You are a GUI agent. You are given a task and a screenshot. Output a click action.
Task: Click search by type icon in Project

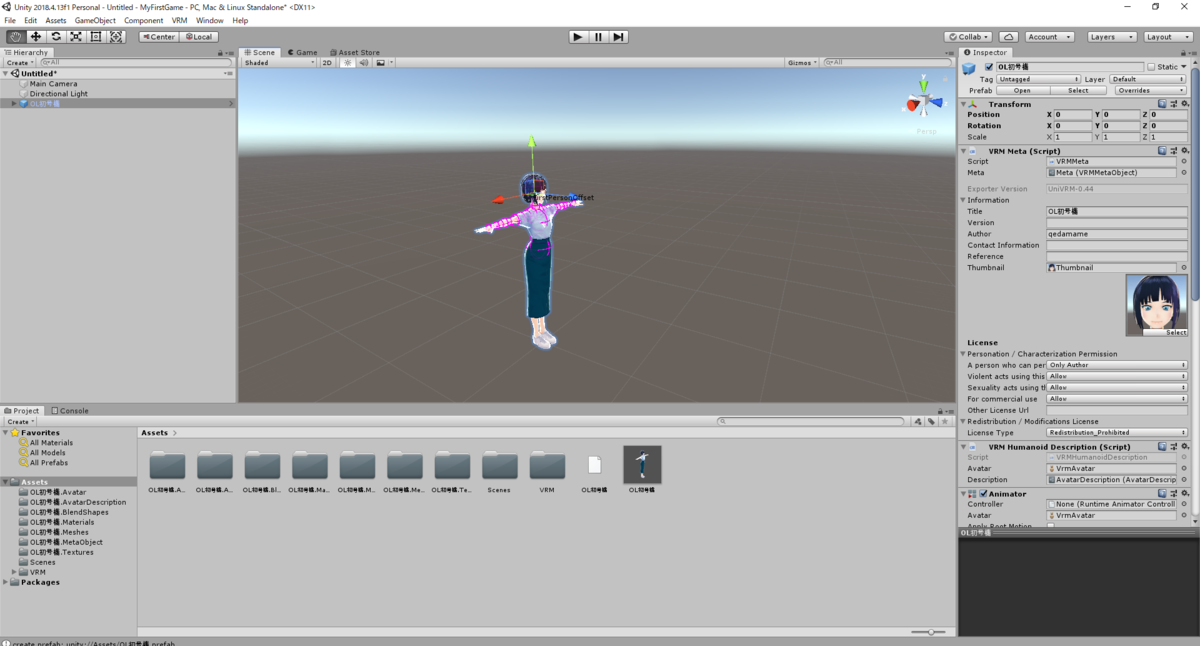coord(919,422)
